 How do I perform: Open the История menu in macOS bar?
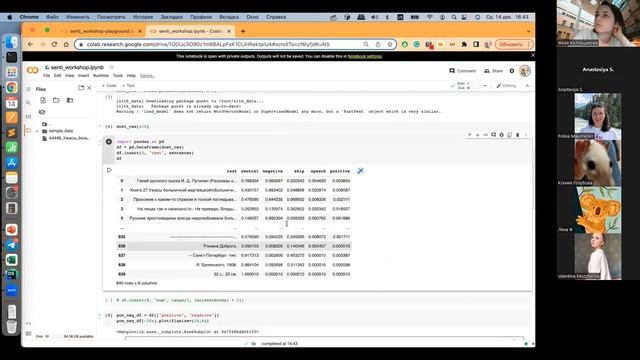(x=142, y=17)
